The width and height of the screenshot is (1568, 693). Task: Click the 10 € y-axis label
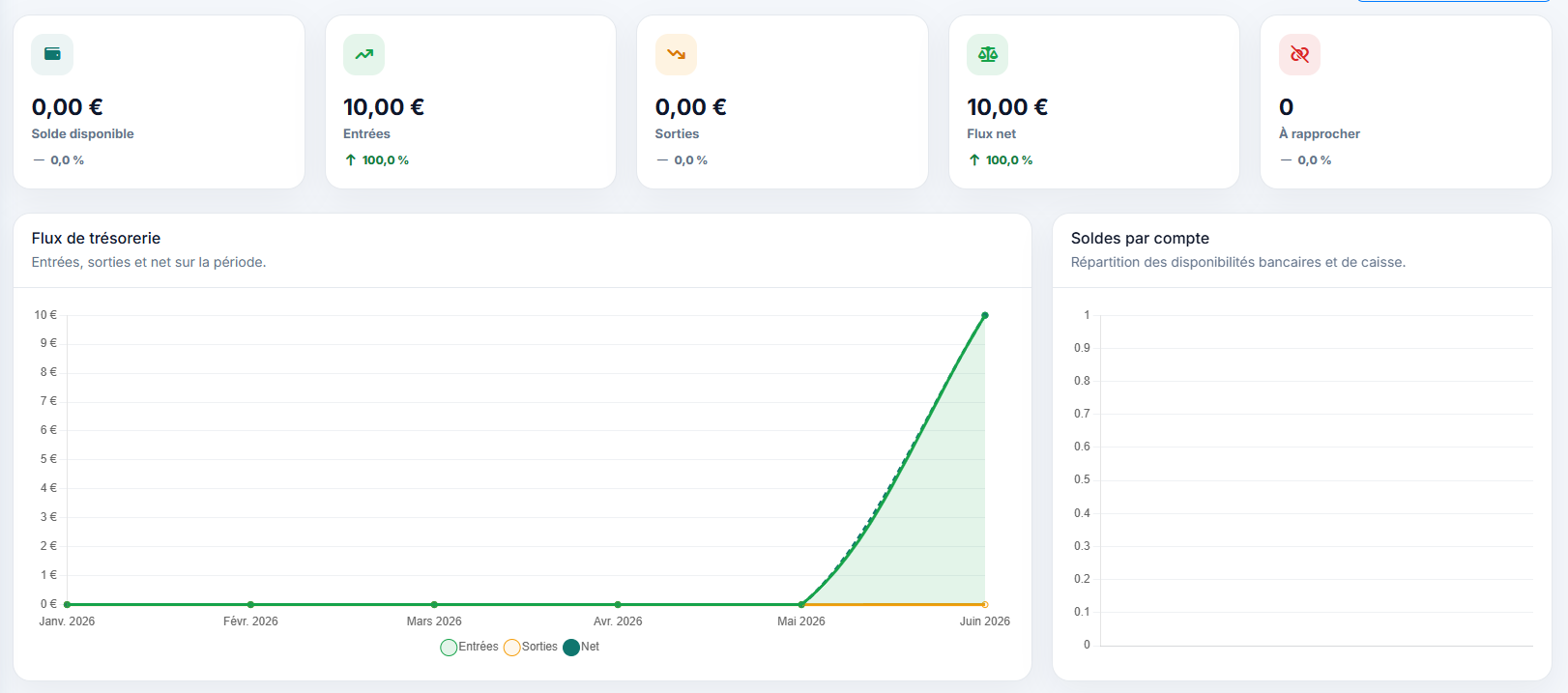coord(45,315)
